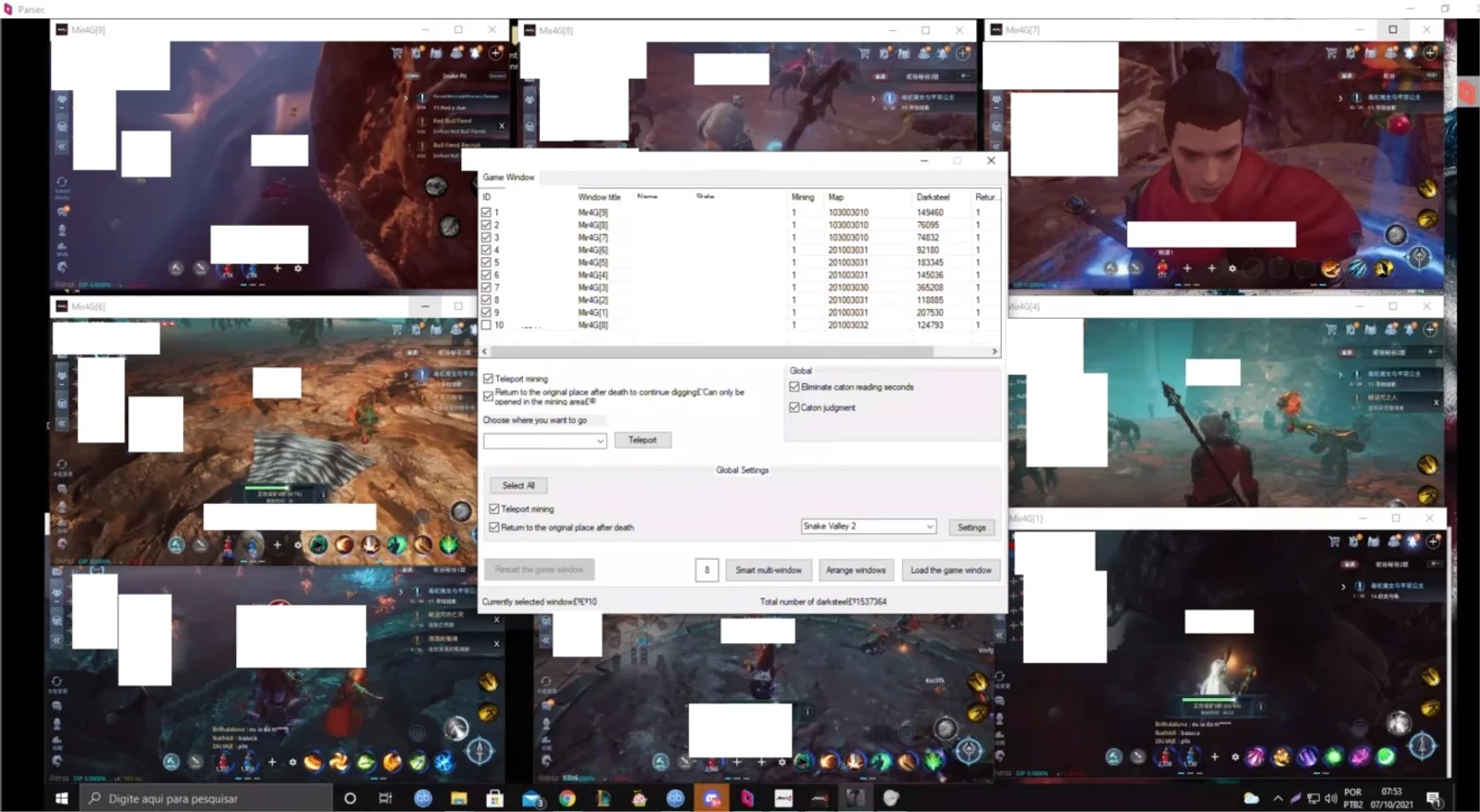Viewport: 1480px width, 812px height.
Task: Open the Snake Valley 2 dropdown
Action: tap(868, 526)
